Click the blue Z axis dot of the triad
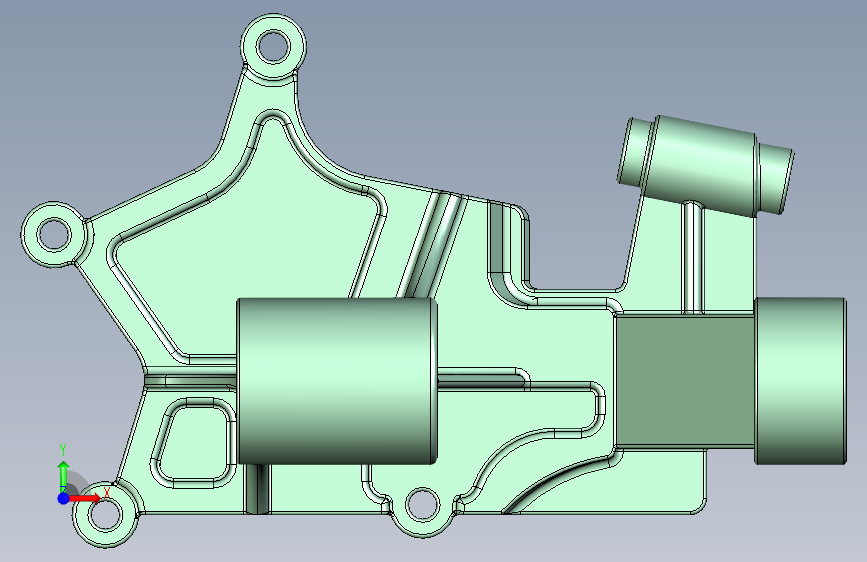Viewport: 867px width, 562px height. (63, 498)
